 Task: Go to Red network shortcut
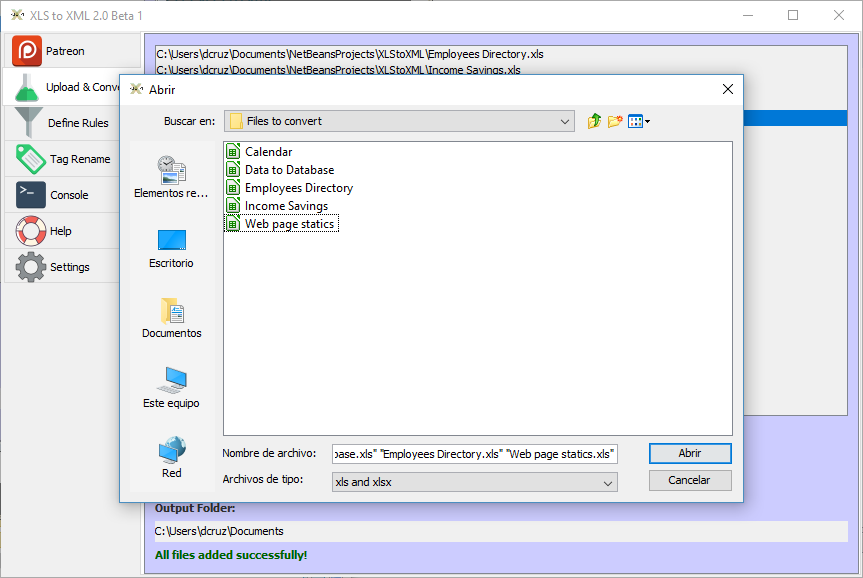click(172, 457)
